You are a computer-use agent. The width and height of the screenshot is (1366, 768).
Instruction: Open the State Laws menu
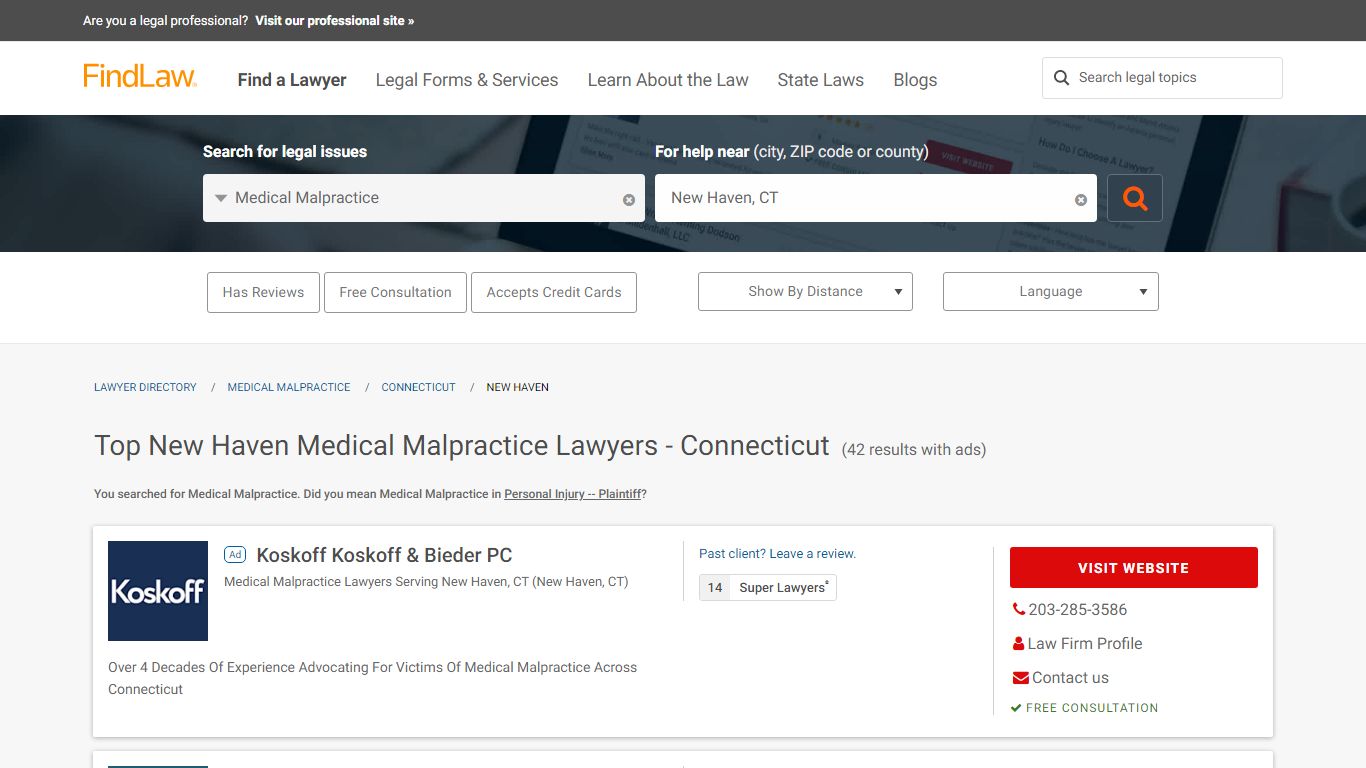coord(821,80)
